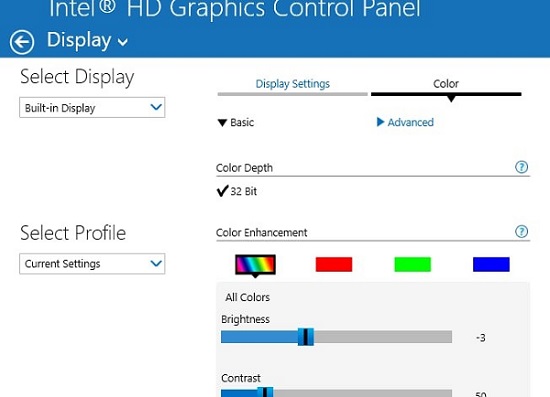Go back using the circled arrow icon

(x=22, y=42)
